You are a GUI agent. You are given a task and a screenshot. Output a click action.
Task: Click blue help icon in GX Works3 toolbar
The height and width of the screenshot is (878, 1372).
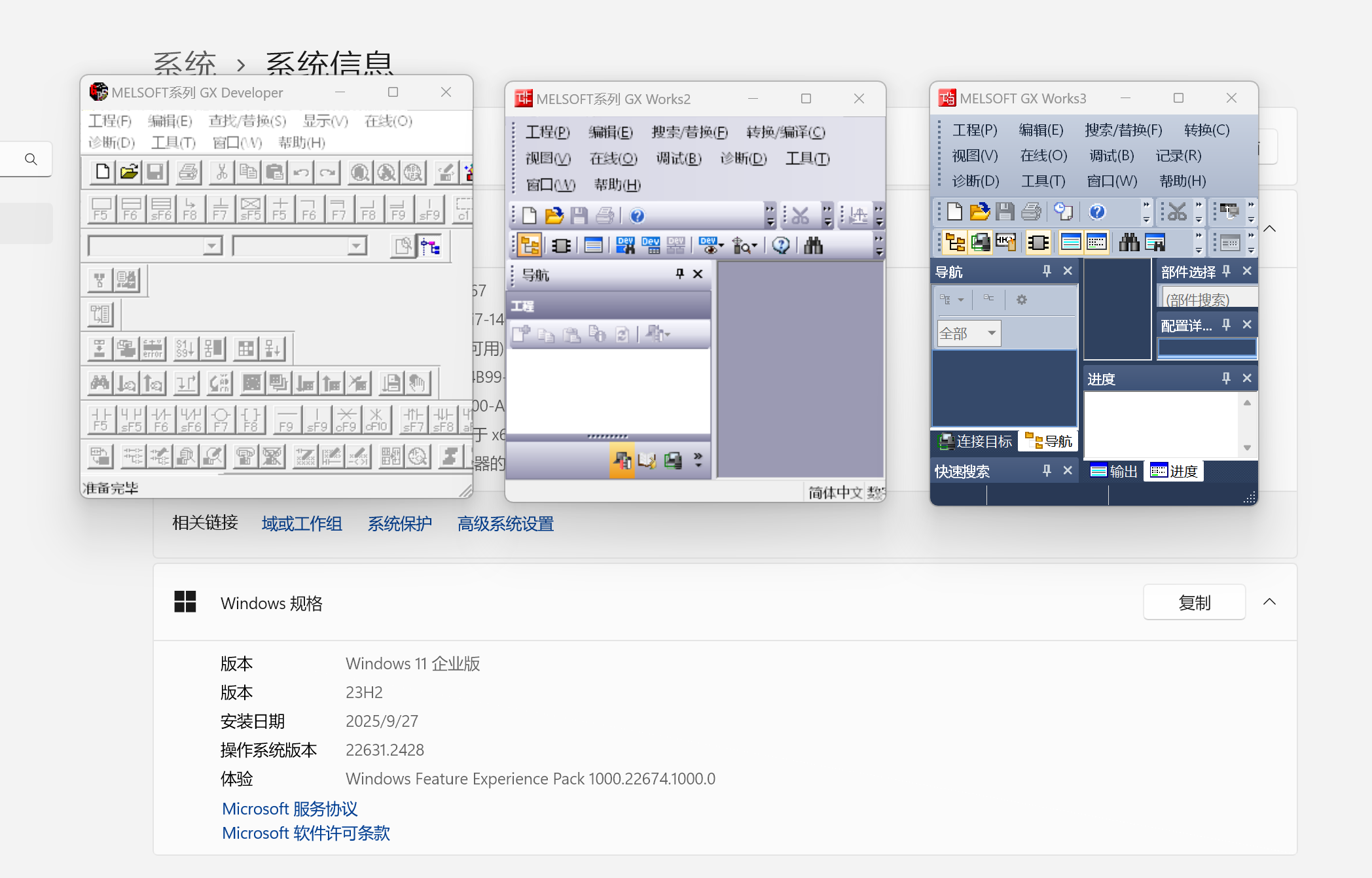coord(1097,211)
